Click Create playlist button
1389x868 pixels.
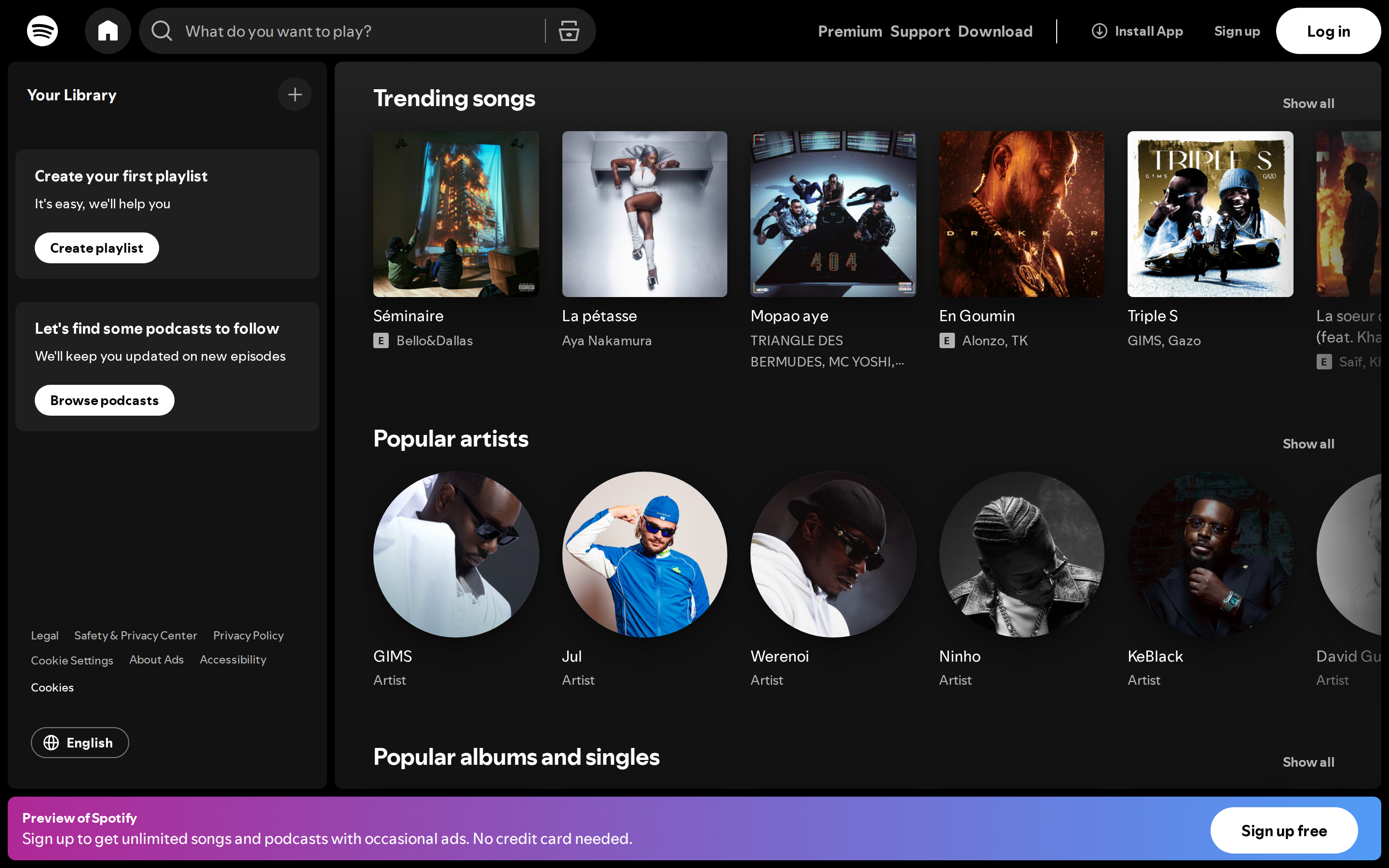point(96,248)
